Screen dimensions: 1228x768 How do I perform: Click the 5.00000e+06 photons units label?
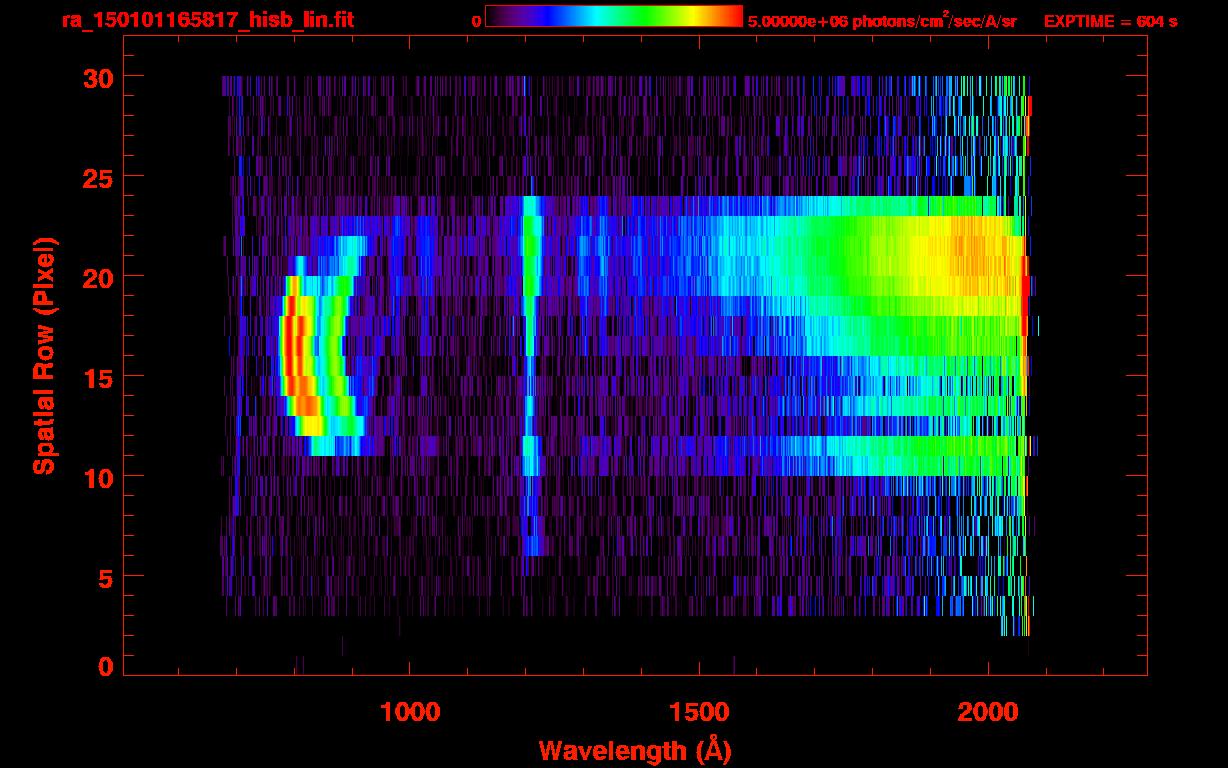[x=882, y=21]
